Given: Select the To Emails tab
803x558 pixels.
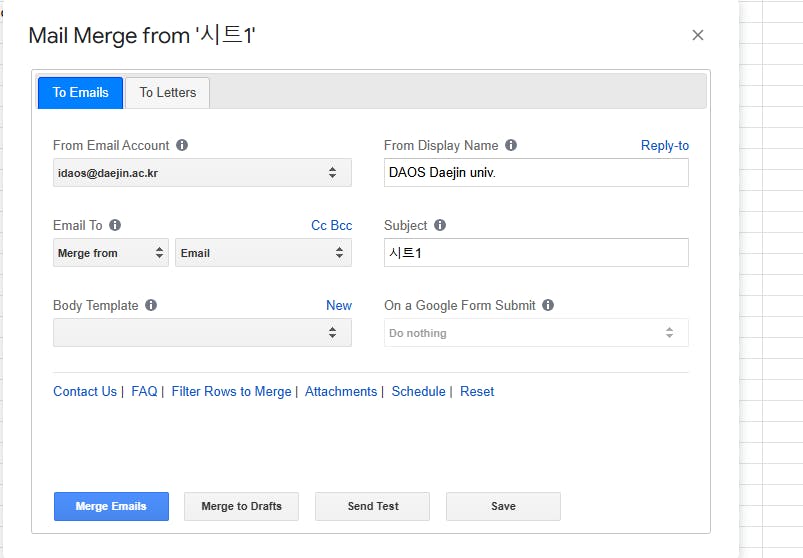Looking at the screenshot, I should point(81,92).
